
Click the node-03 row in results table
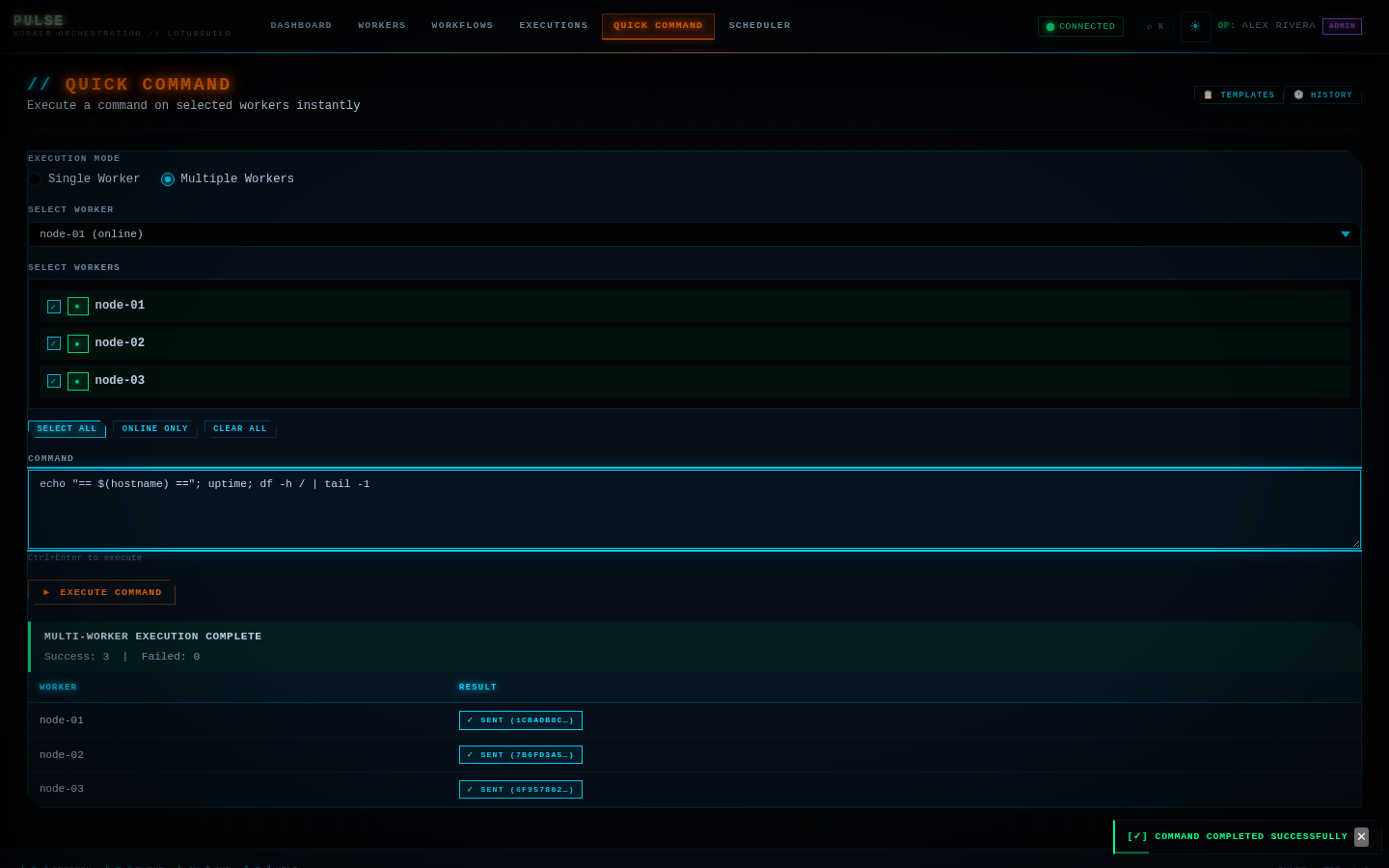tap(694, 790)
